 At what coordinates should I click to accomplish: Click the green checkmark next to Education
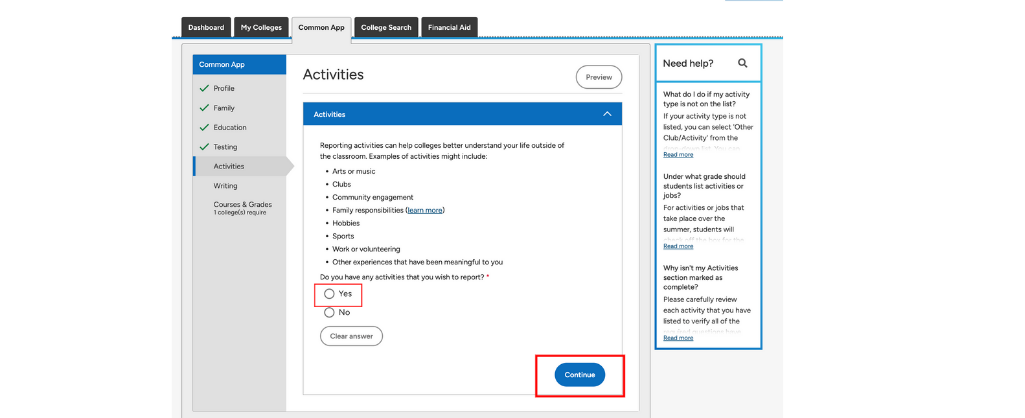[x=204, y=128]
